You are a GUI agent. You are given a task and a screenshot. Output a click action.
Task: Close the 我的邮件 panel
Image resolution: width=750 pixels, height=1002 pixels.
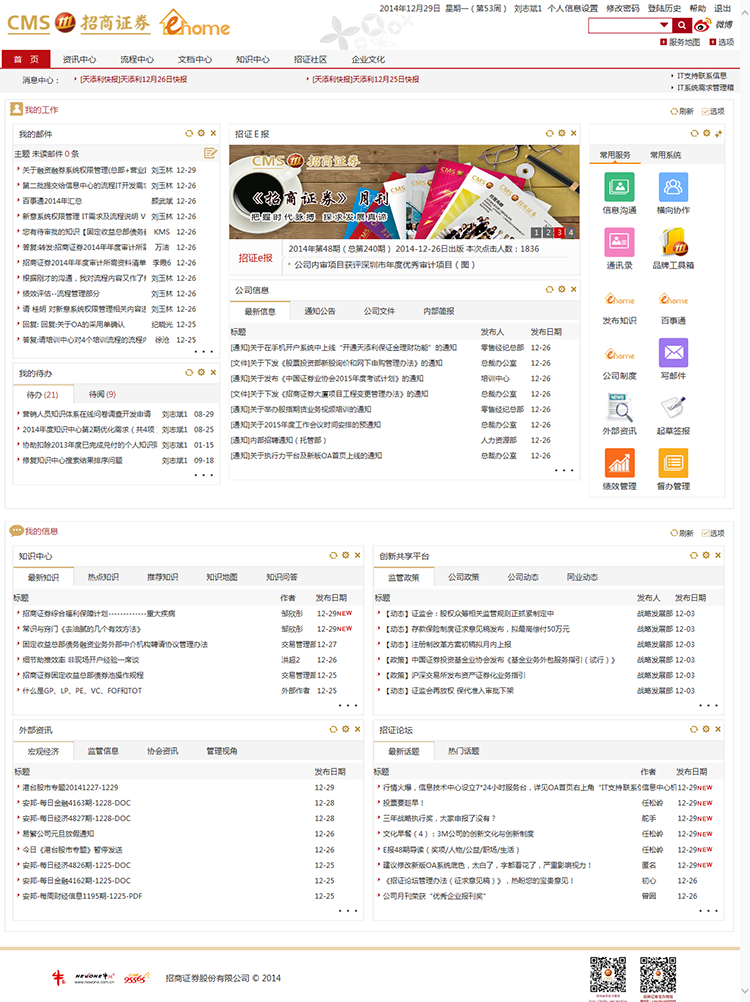[213, 134]
